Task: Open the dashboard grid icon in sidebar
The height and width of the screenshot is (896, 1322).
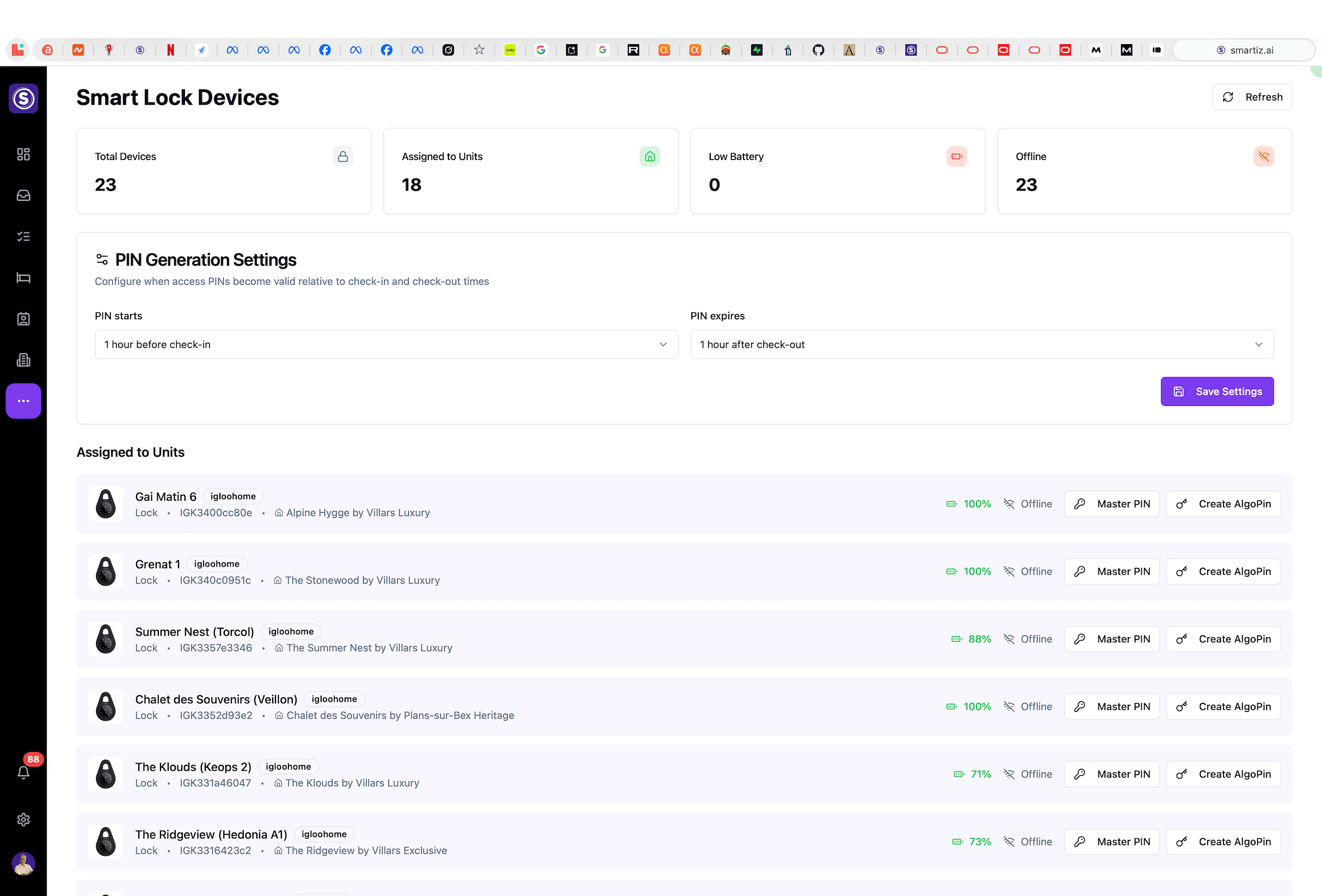Action: 23,154
